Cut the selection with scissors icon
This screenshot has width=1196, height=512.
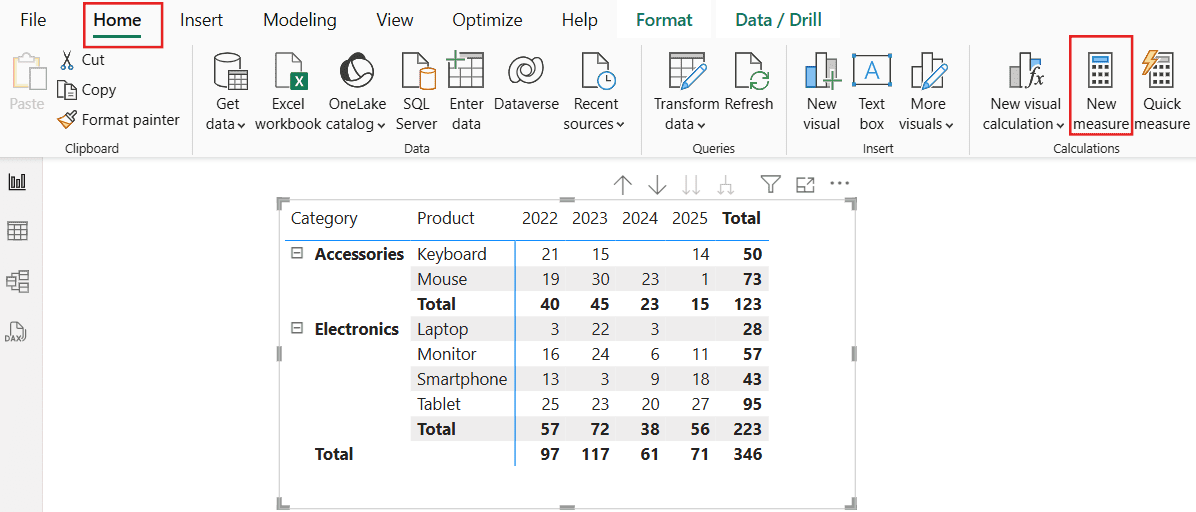click(x=82, y=60)
